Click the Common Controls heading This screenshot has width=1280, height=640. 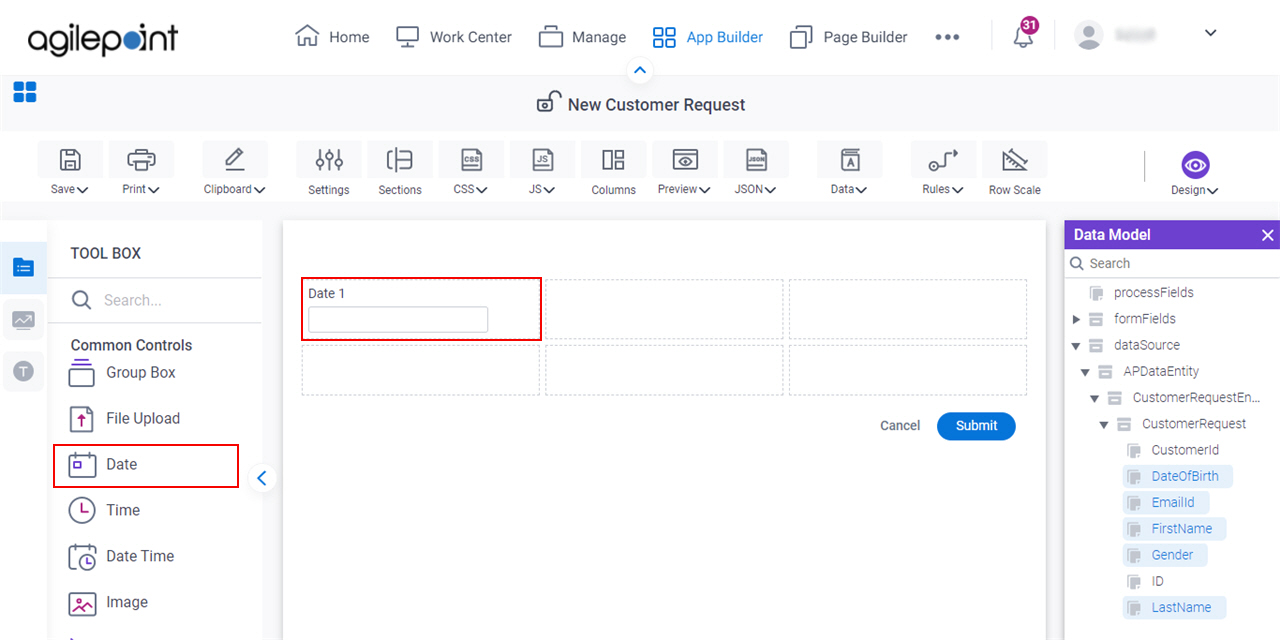[131, 345]
